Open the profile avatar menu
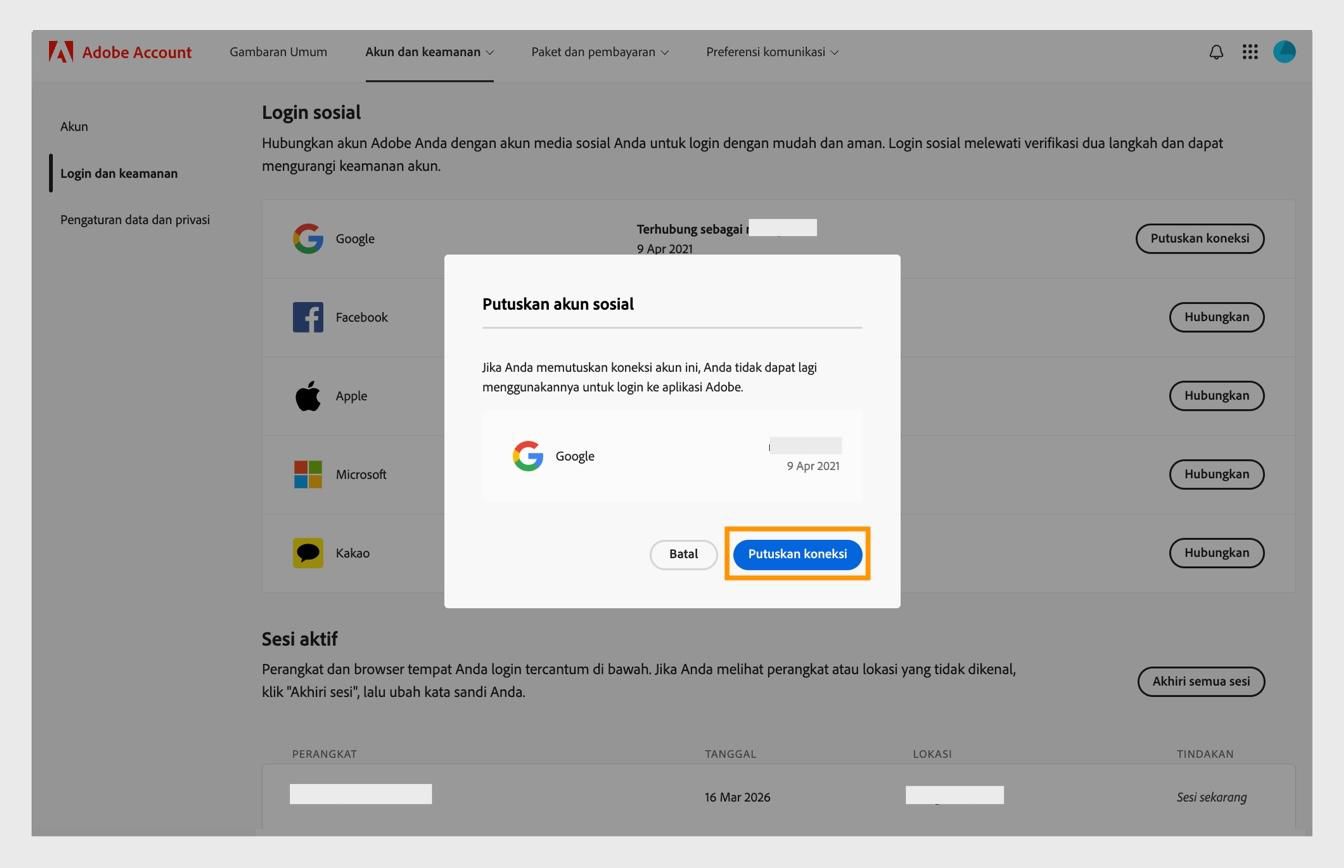Screen dimensions: 1344x868 point(1284,51)
